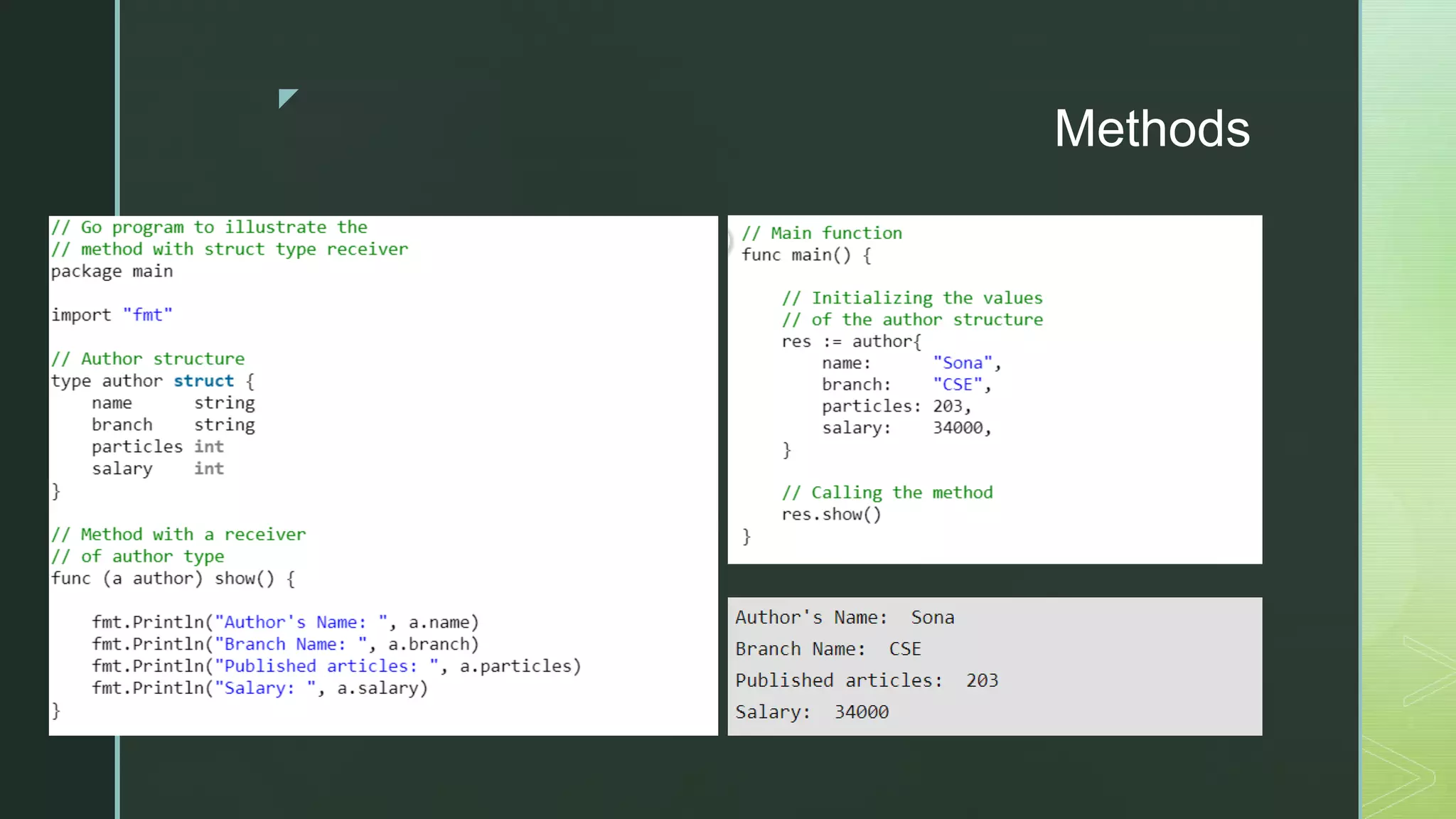Viewport: 1456px width, 819px height.
Task: Click the 'type author struct {' line
Action: pyautogui.click(x=153, y=381)
